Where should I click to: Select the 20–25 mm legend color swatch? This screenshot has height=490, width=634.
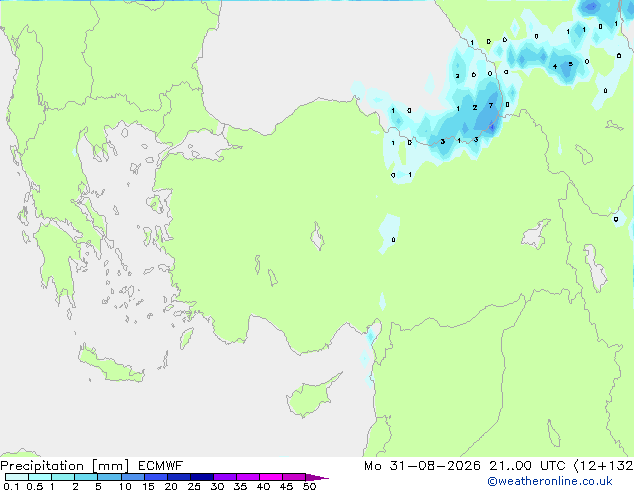(179, 477)
